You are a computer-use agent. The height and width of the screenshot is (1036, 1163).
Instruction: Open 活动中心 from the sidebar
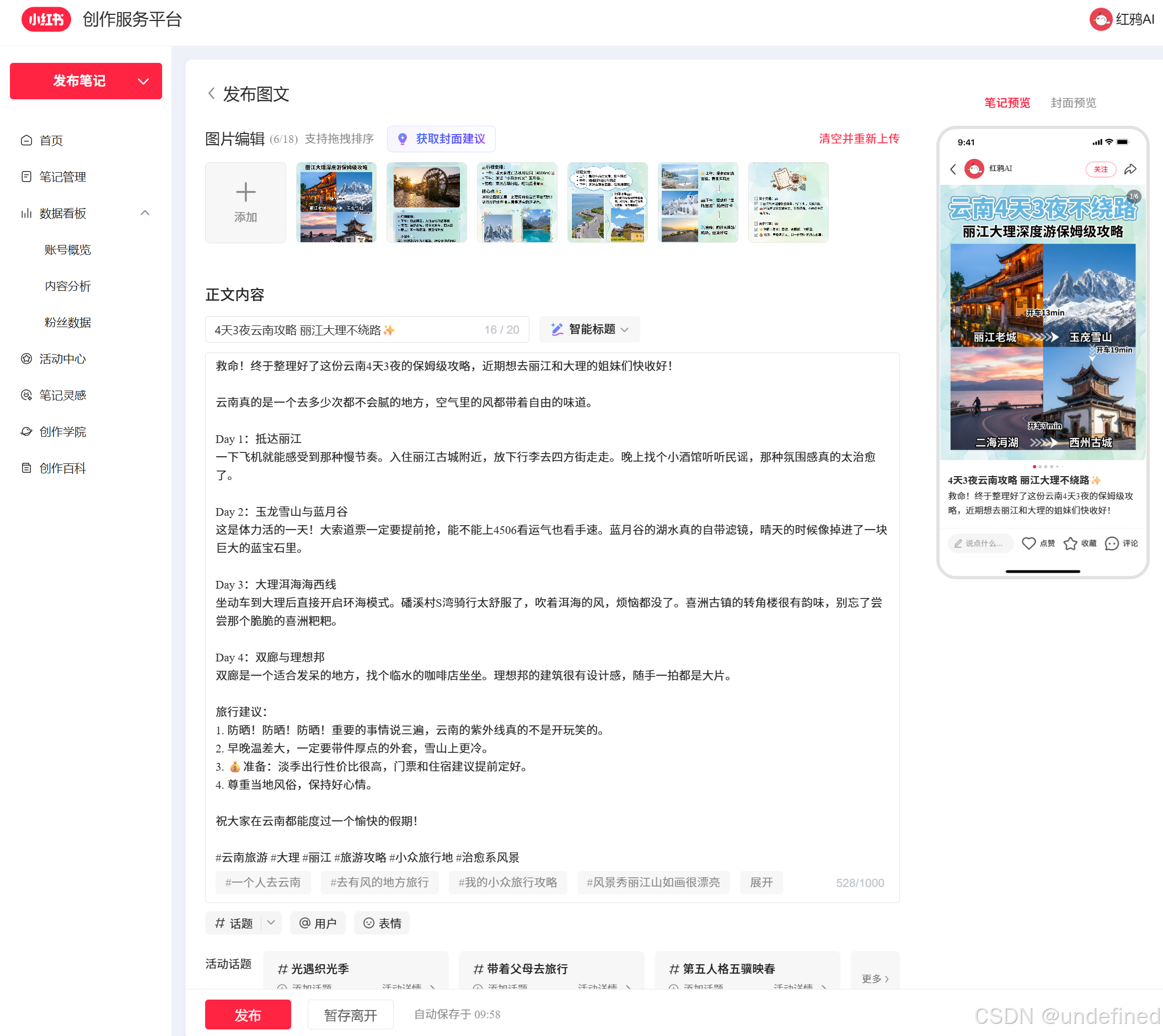[x=62, y=359]
